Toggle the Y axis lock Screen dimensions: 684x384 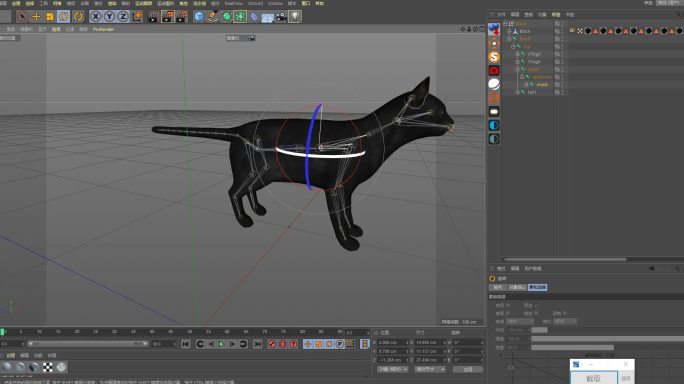tap(109, 17)
